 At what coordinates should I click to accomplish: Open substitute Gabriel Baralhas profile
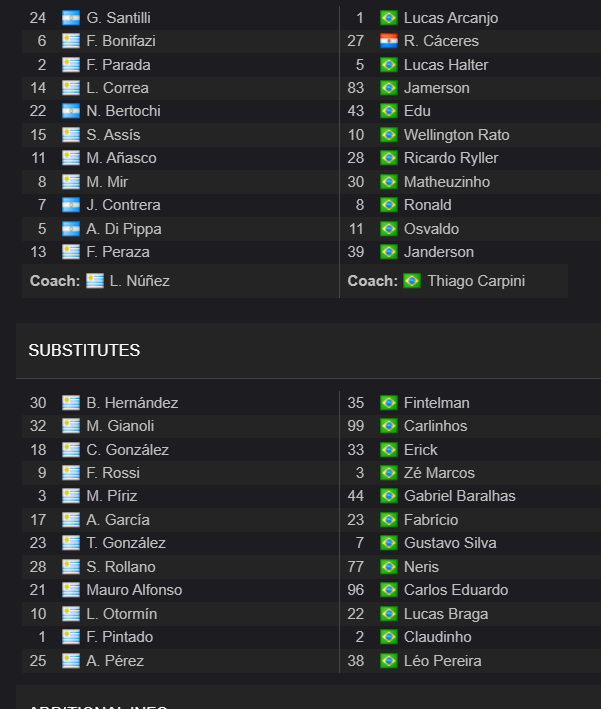(x=460, y=496)
